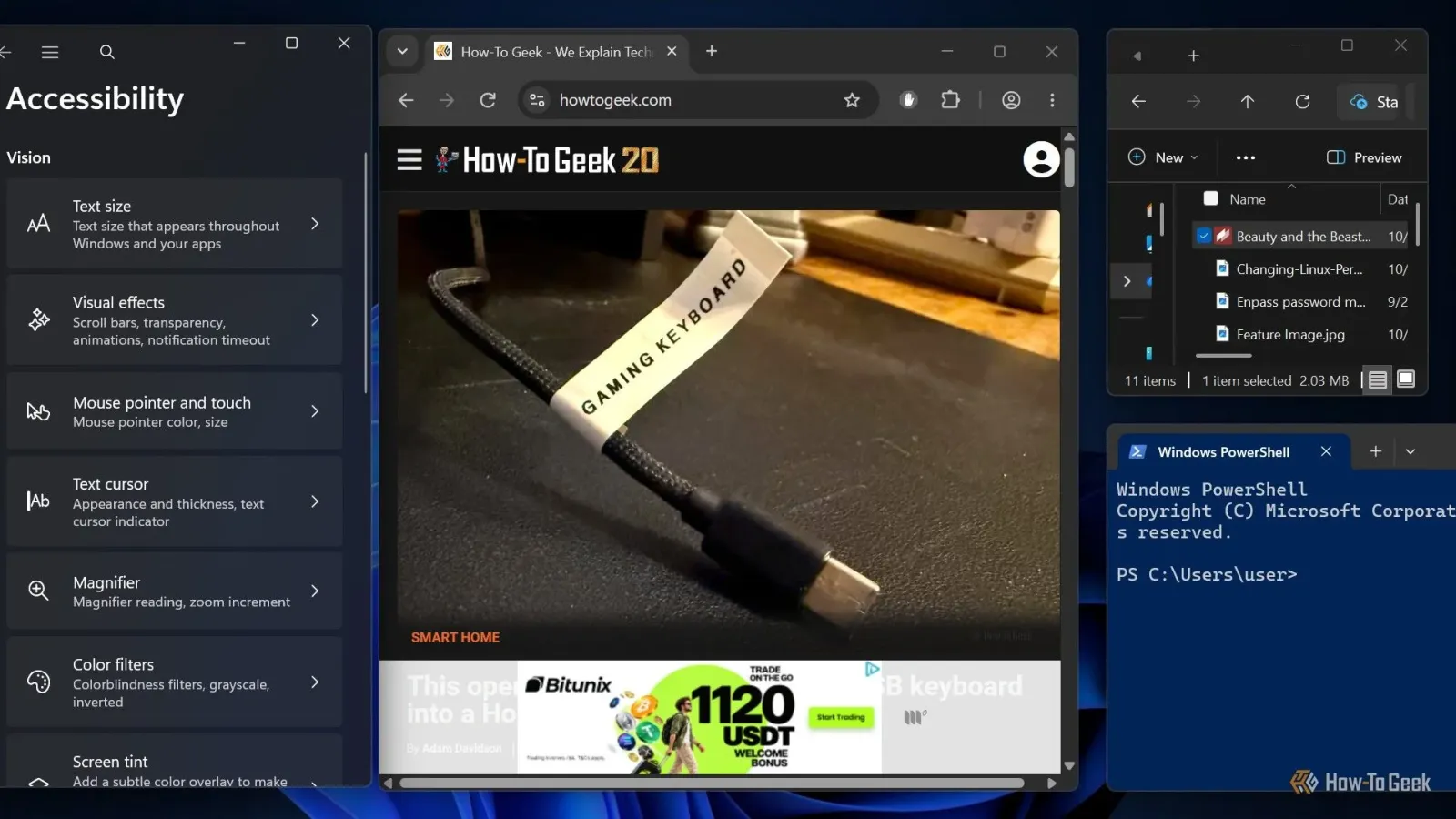Open the How-To Geek account avatar
Viewport: 1456px width, 819px height.
pos(1041,159)
